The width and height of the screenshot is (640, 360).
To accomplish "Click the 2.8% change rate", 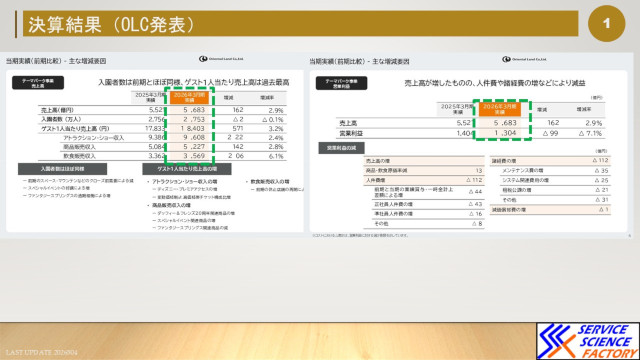I will pos(276,147).
